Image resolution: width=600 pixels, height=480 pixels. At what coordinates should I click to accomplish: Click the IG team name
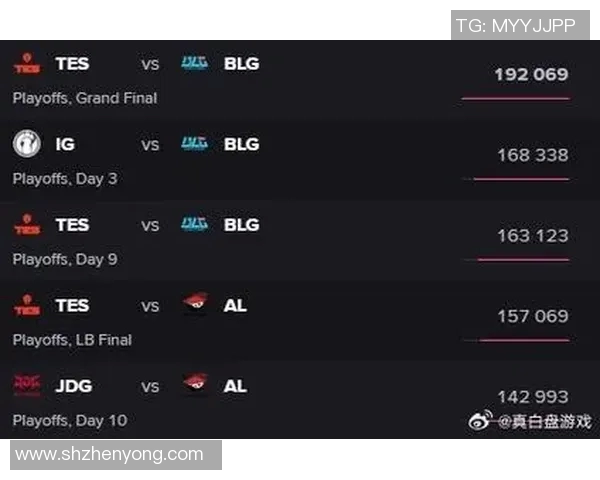pyautogui.click(x=65, y=144)
